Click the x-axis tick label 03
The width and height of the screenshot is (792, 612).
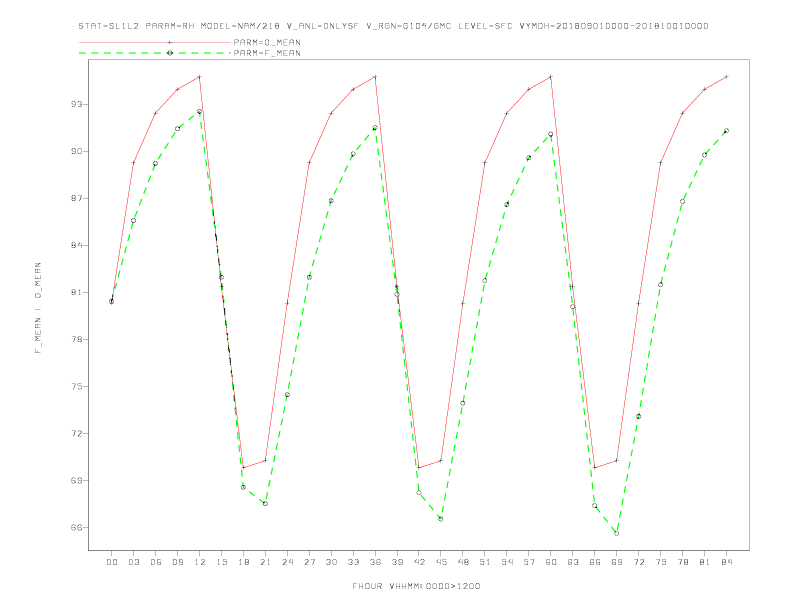(x=133, y=562)
